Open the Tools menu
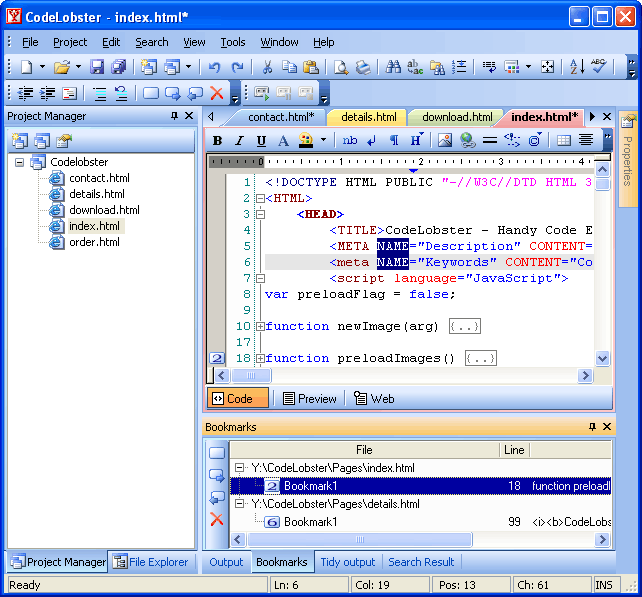 tap(232, 42)
